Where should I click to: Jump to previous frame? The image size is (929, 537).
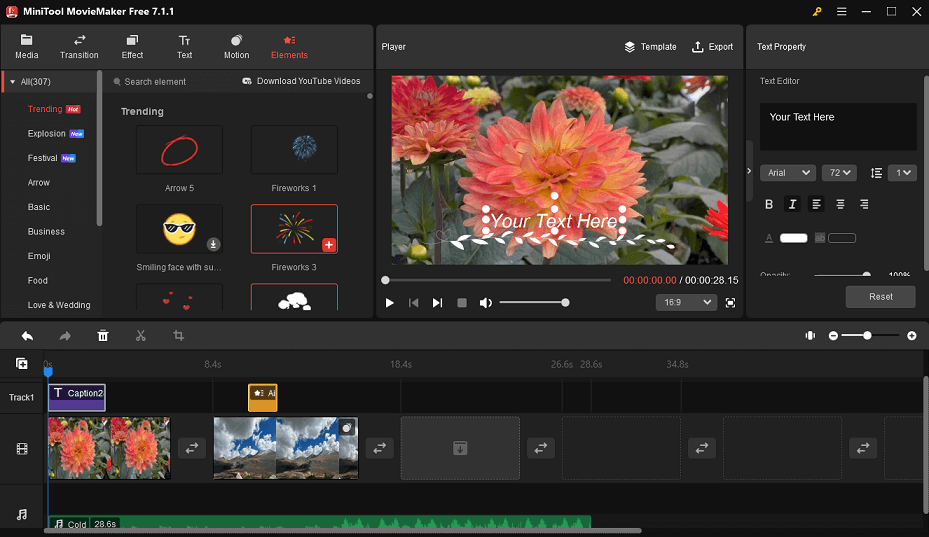click(x=414, y=303)
